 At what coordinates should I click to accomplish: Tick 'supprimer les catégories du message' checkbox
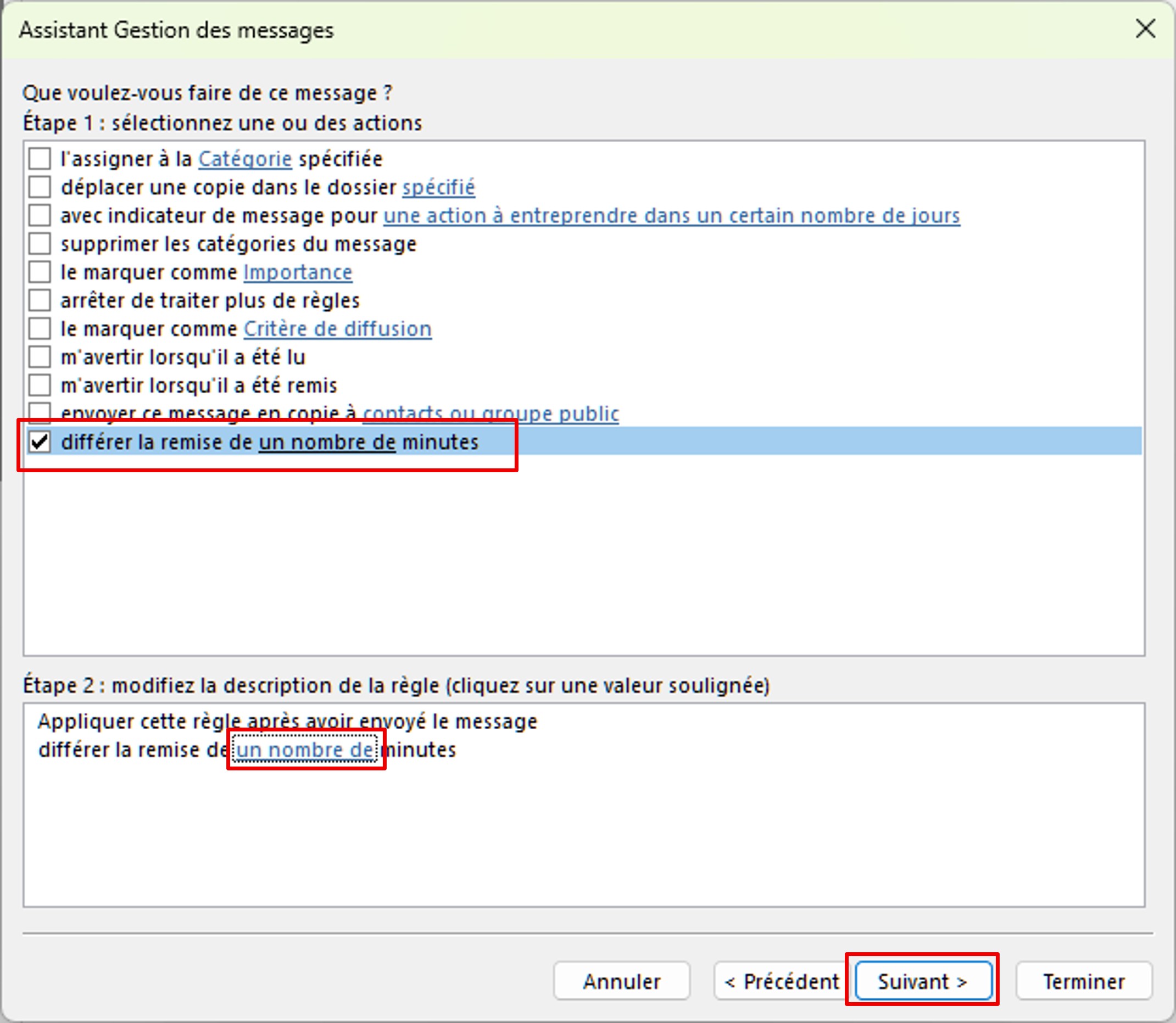[40, 244]
